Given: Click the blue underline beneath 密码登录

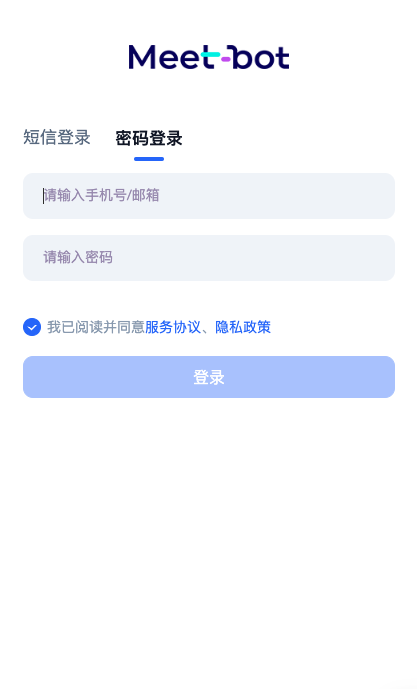Looking at the screenshot, I should point(149,159).
